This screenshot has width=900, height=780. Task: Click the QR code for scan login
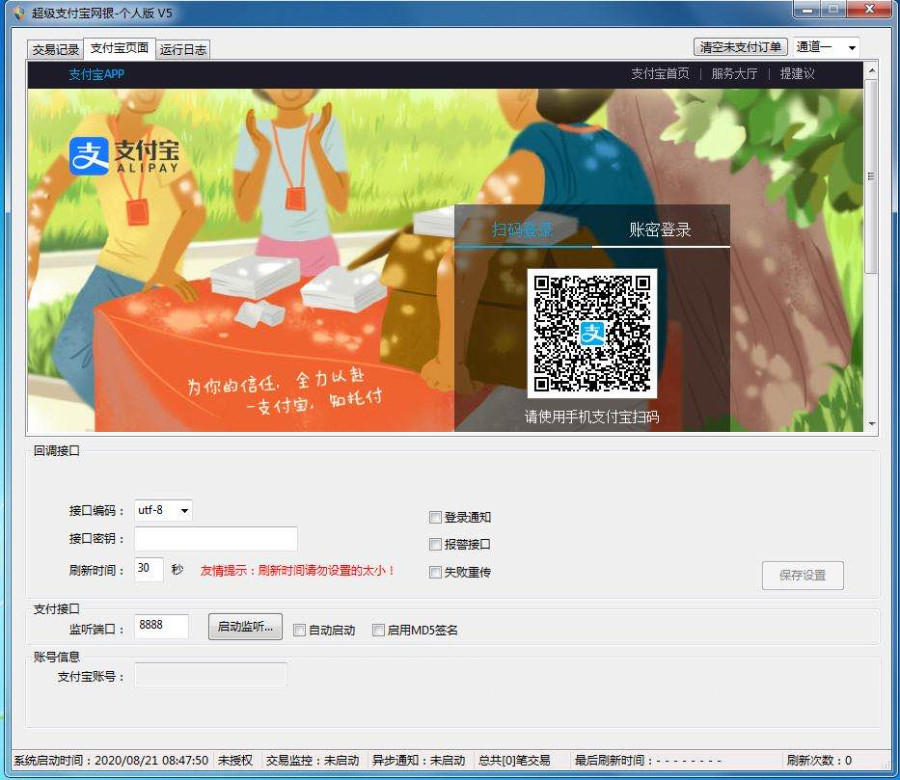click(x=592, y=333)
